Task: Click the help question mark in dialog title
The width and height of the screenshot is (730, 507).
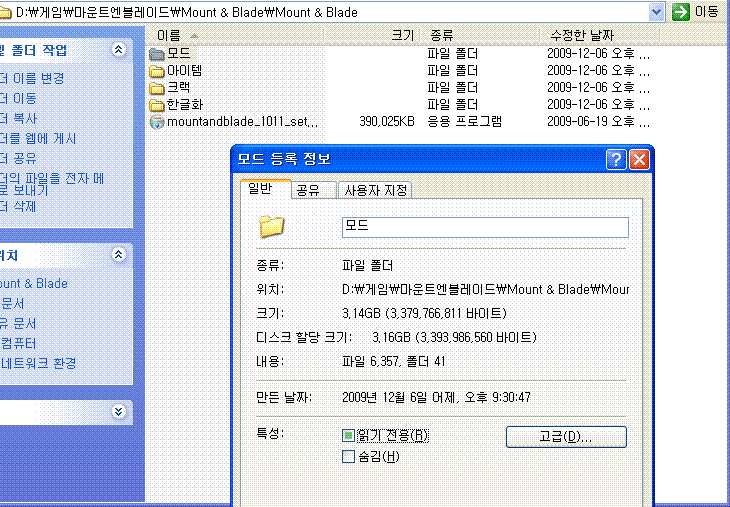Action: click(616, 159)
